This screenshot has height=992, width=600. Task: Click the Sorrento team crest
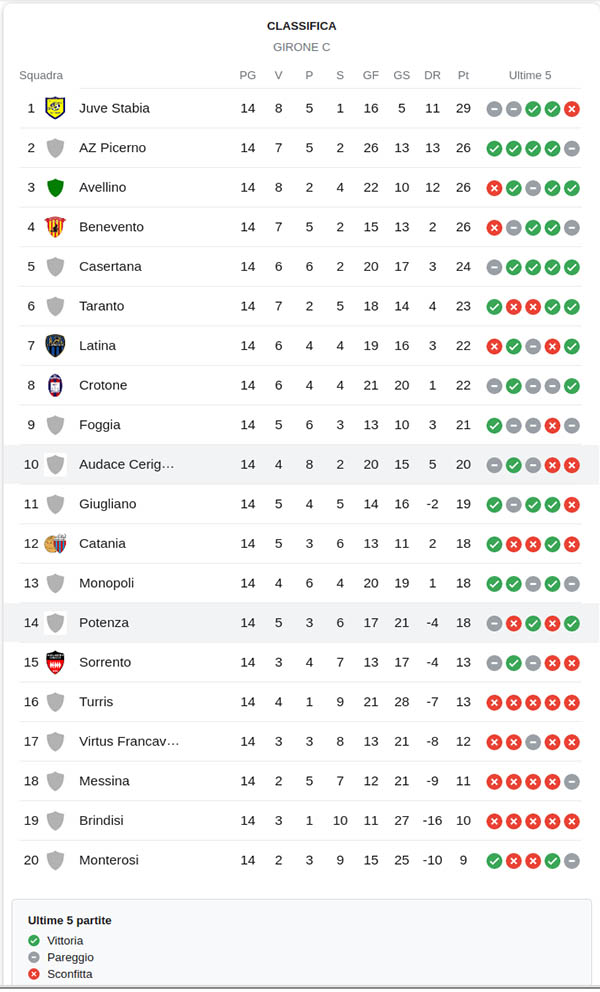(55, 662)
